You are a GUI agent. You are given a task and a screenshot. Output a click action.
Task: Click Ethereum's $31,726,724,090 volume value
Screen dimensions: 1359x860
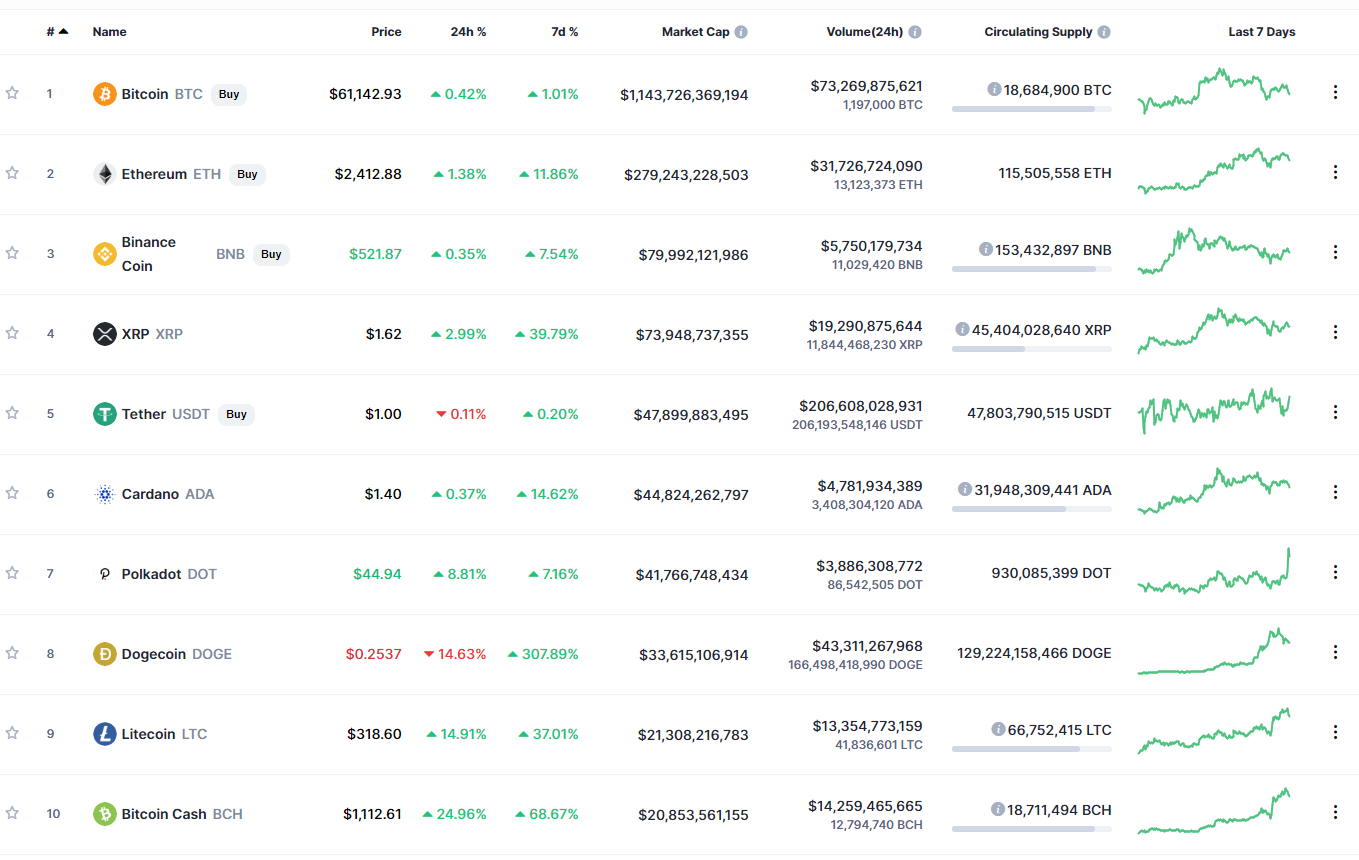[x=866, y=166]
